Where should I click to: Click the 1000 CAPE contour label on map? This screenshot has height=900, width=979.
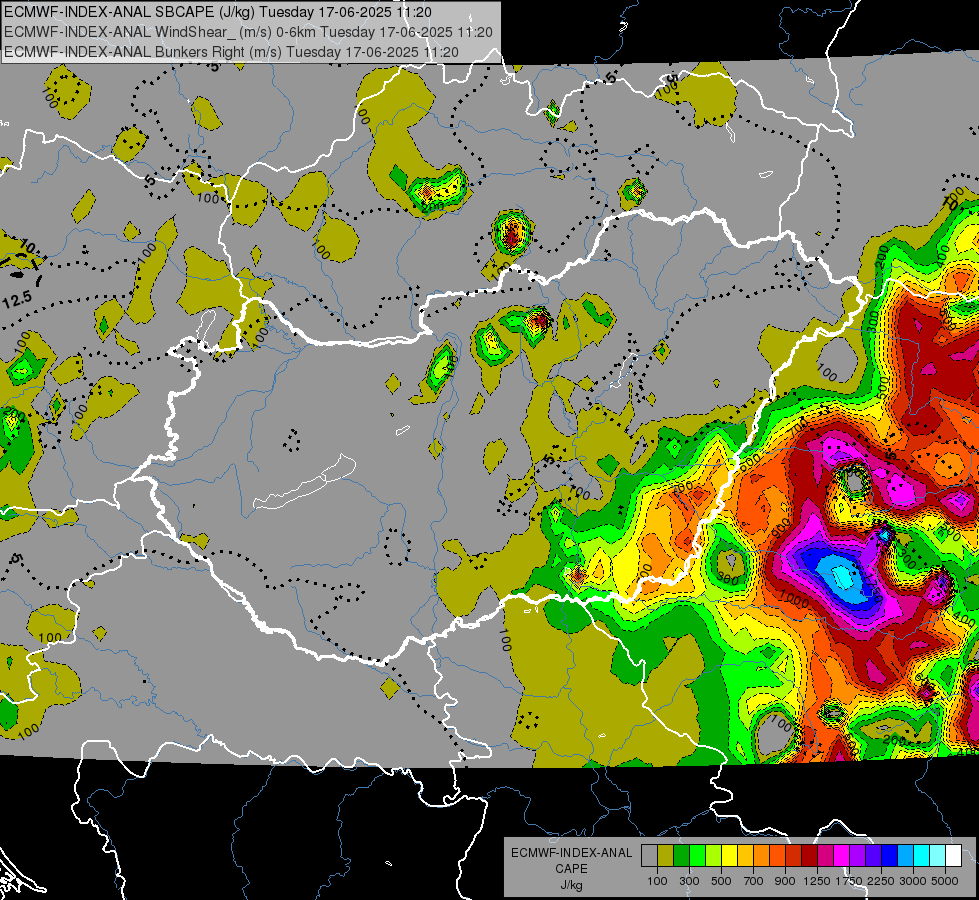[x=795, y=601]
